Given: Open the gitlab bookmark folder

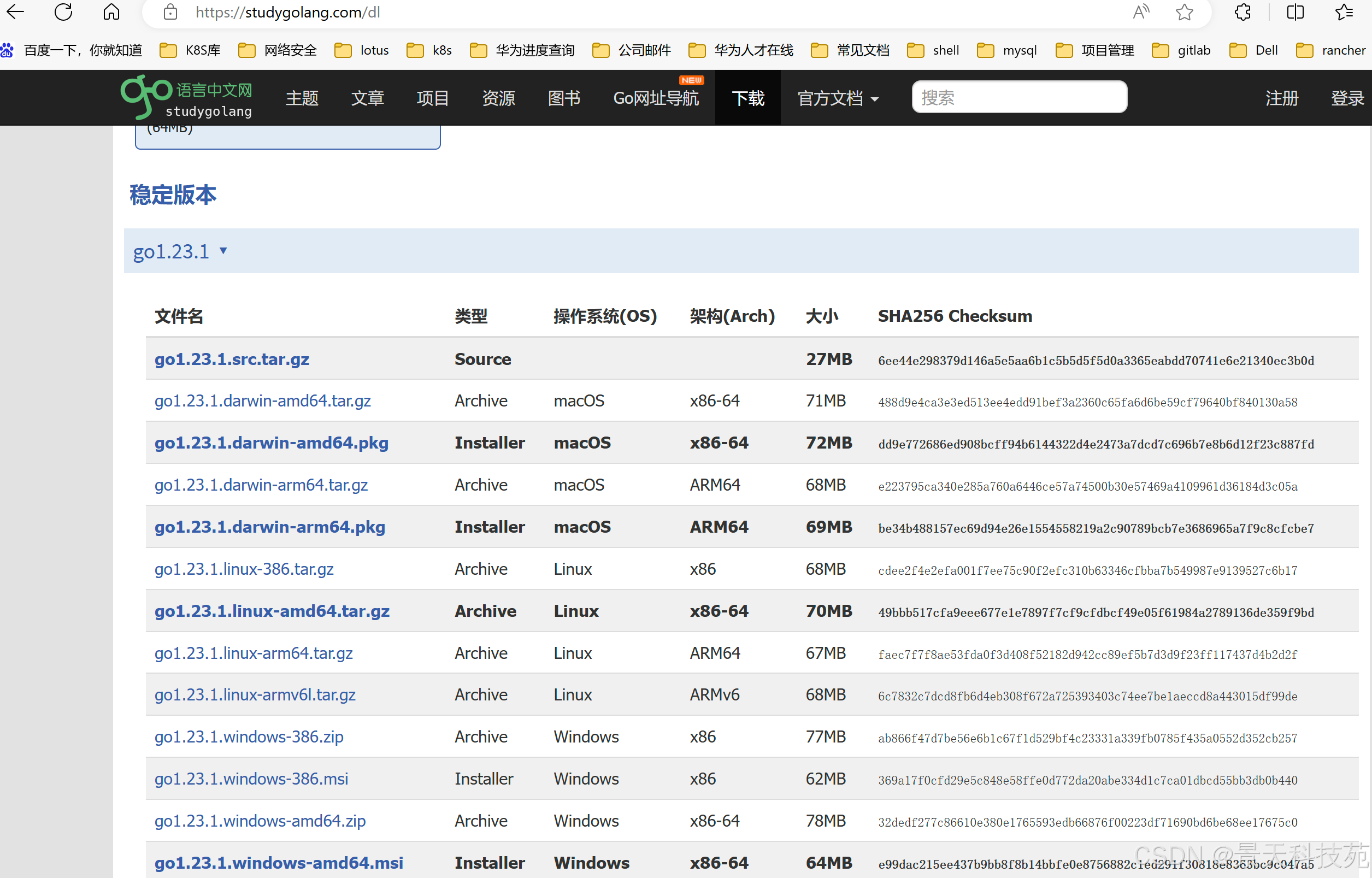Looking at the screenshot, I should click(x=1181, y=50).
